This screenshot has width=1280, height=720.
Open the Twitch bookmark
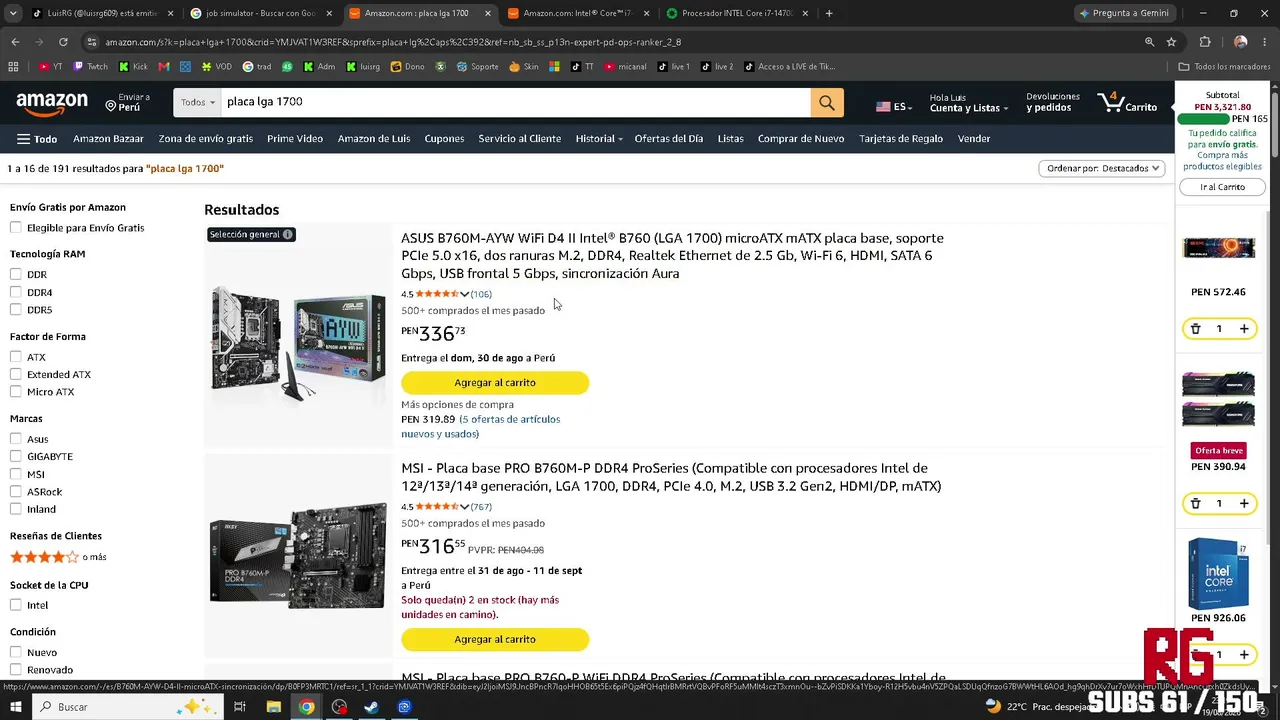tap(90, 67)
